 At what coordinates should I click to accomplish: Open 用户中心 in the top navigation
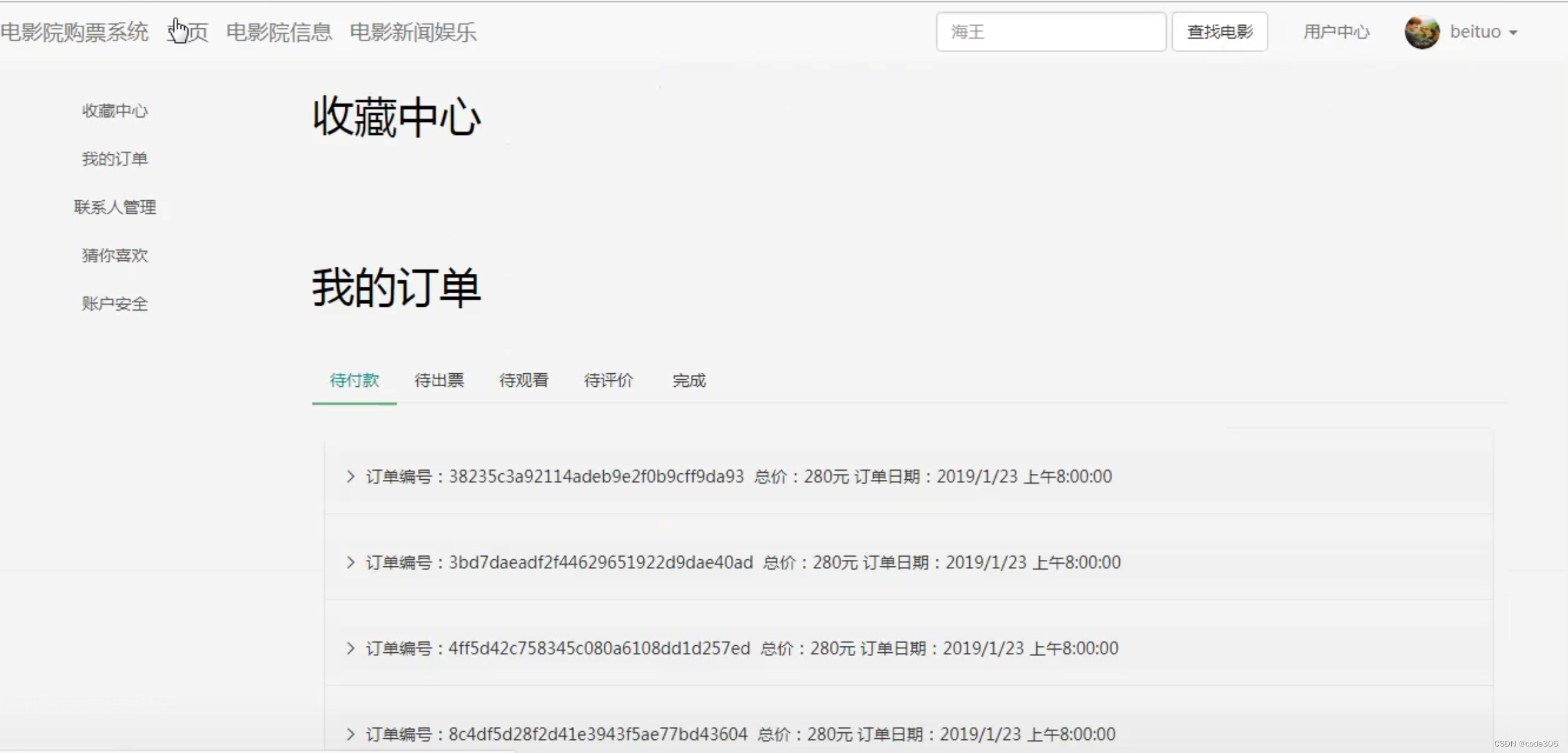(x=1336, y=32)
